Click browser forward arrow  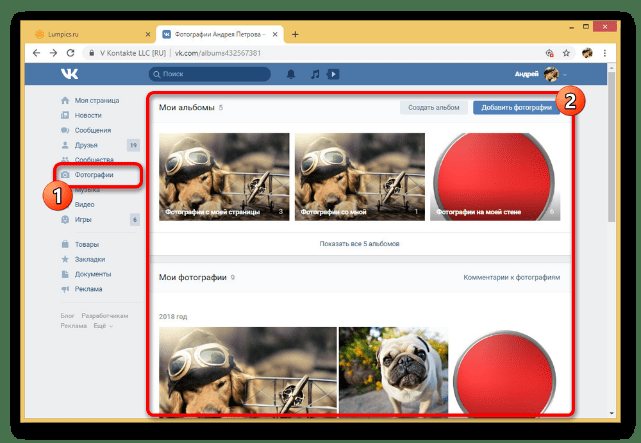point(54,53)
